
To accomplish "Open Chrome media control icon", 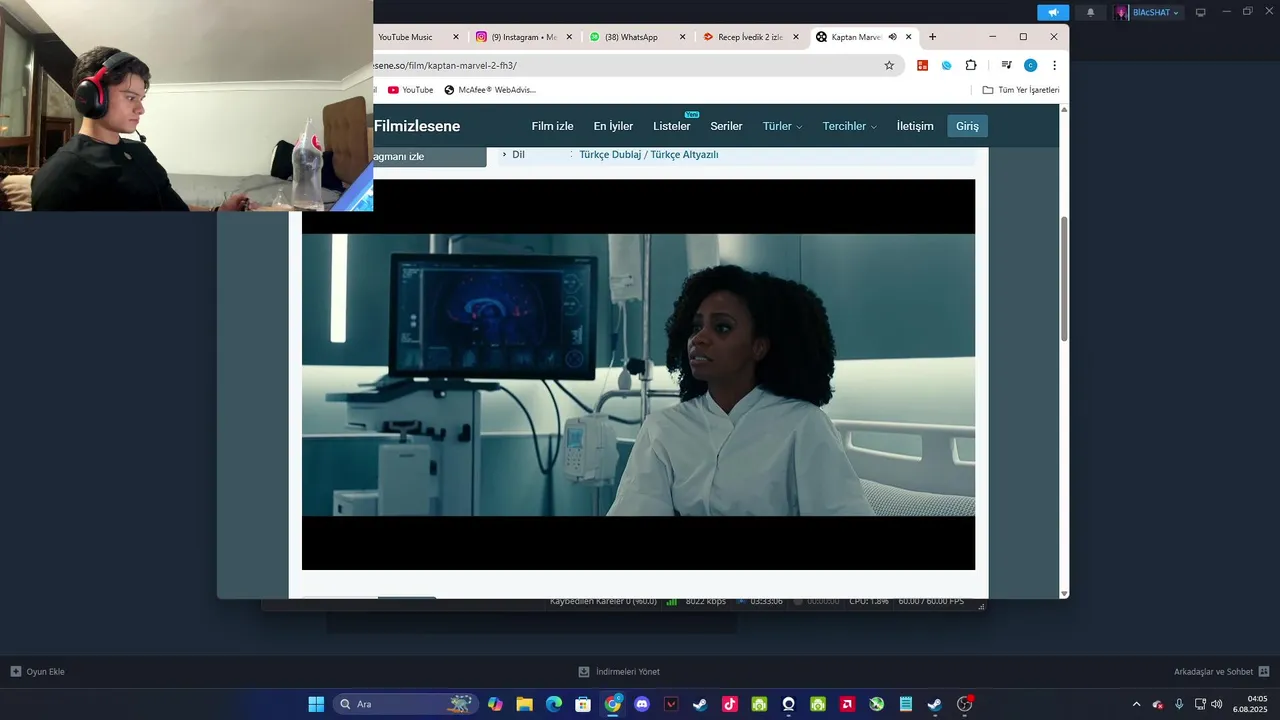I will click(x=1006, y=65).
